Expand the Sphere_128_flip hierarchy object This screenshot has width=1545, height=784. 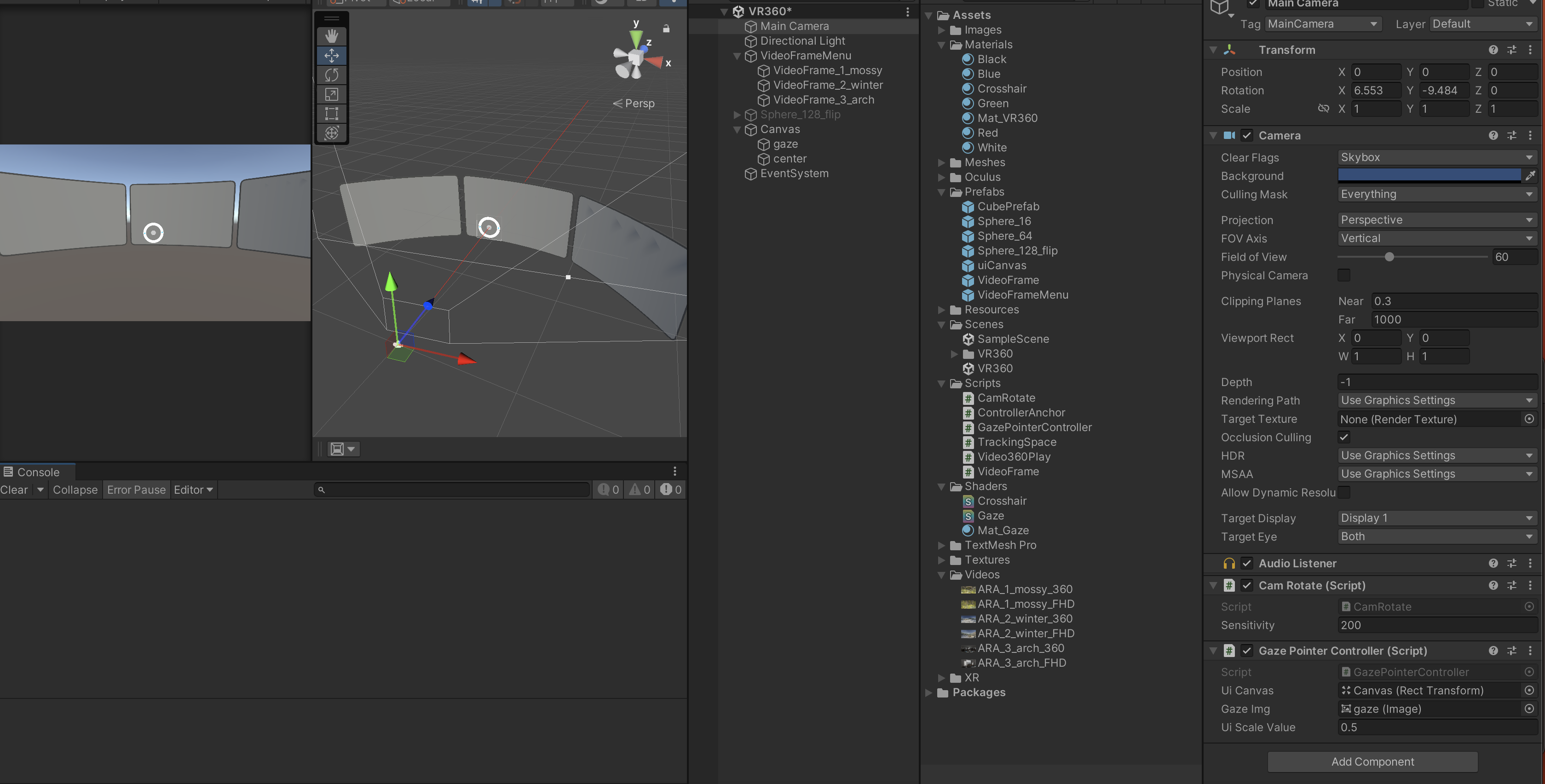(x=737, y=115)
